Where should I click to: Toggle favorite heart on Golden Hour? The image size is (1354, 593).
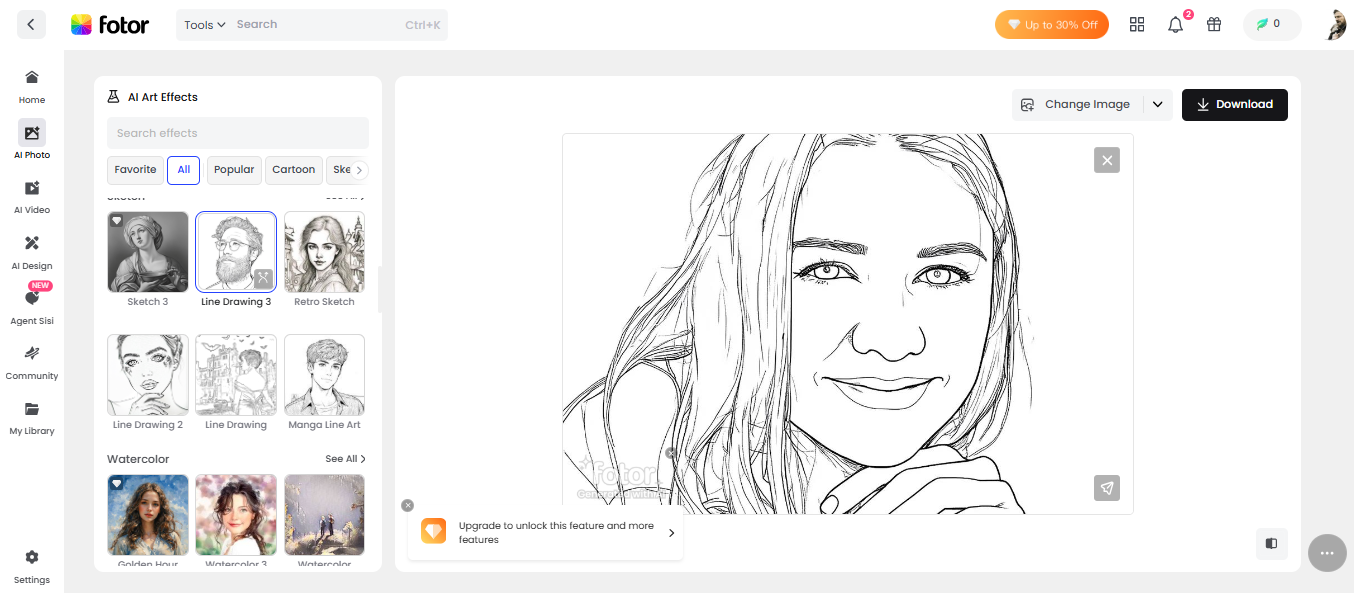click(117, 483)
